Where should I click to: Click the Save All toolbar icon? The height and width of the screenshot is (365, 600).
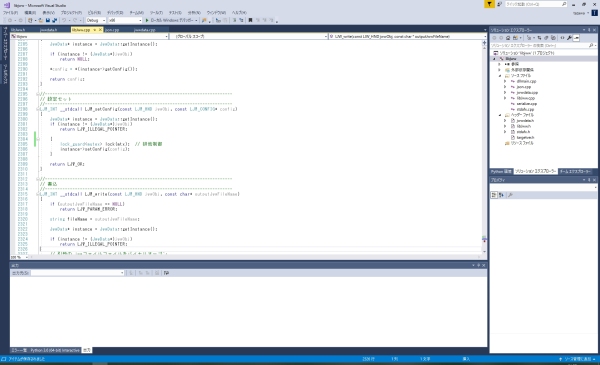click(x=54, y=20)
